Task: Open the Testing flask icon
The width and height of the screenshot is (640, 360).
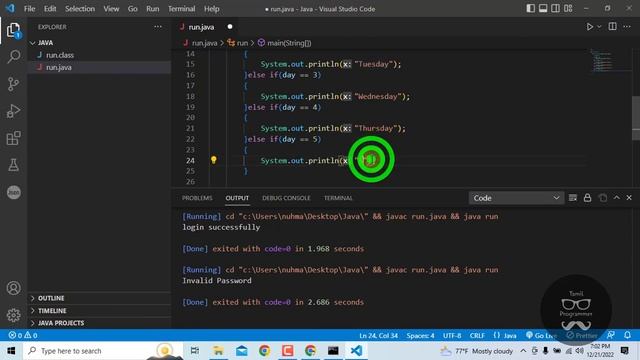Action: [x=13, y=165]
